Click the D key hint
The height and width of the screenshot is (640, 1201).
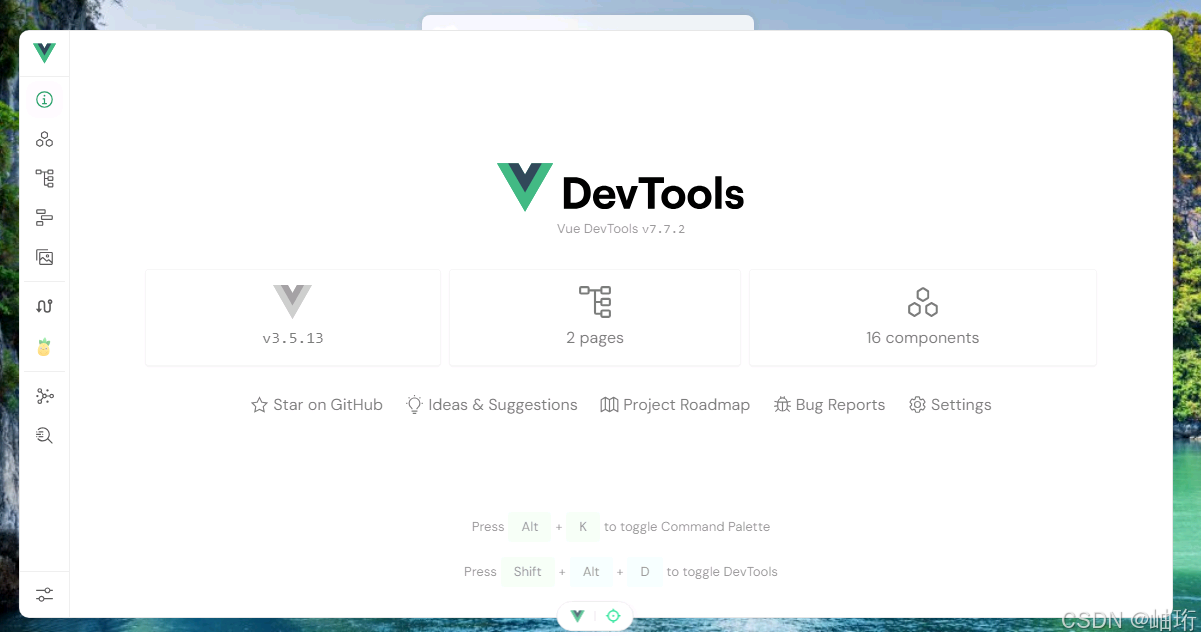tap(645, 572)
